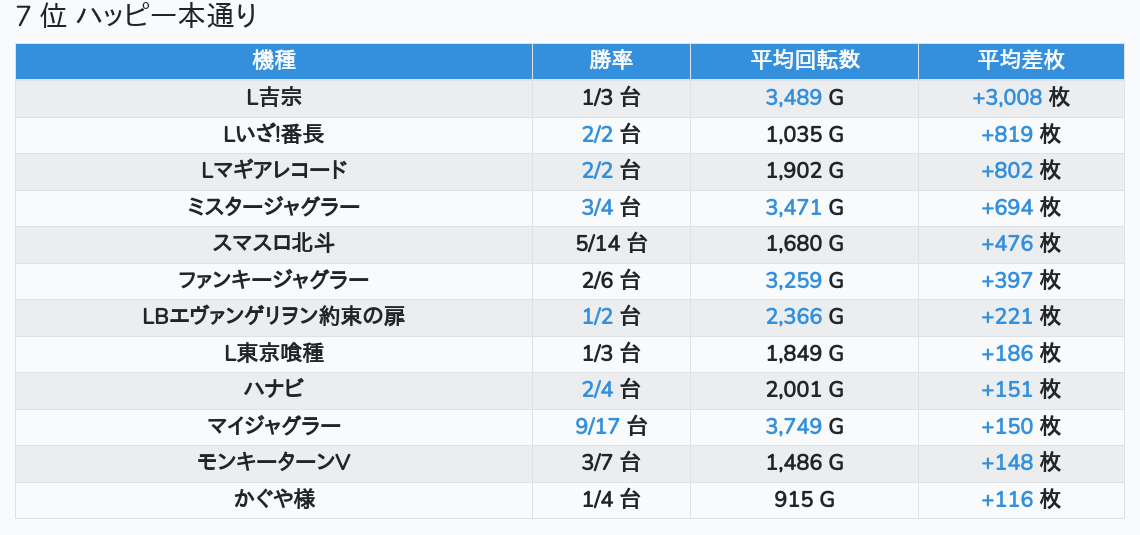The height and width of the screenshot is (535, 1140).
Task: Open LBエヴァンゲリヲン約束の扉 entry
Action: click(274, 317)
